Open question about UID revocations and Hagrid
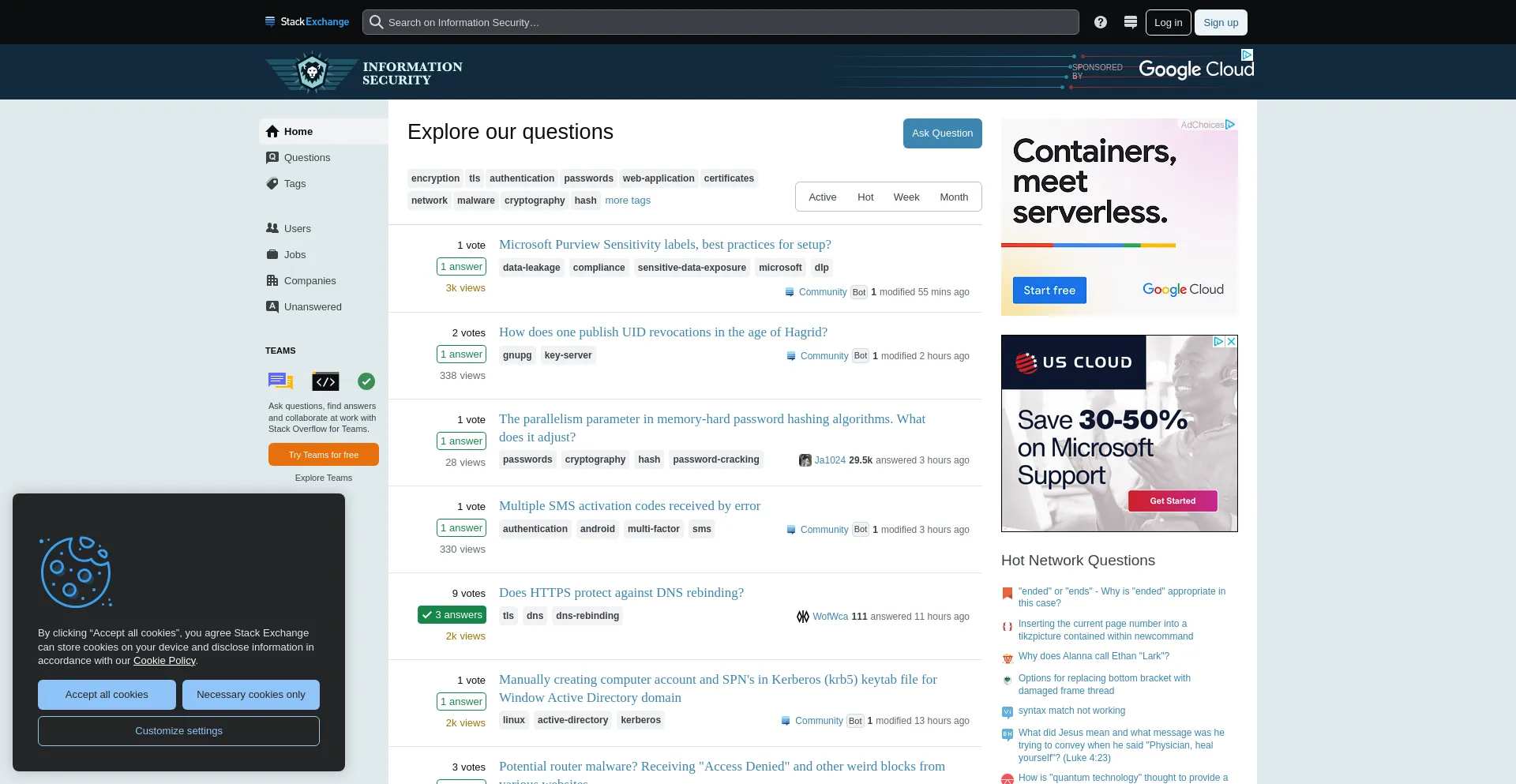Viewport: 1516px width, 784px height. click(663, 332)
